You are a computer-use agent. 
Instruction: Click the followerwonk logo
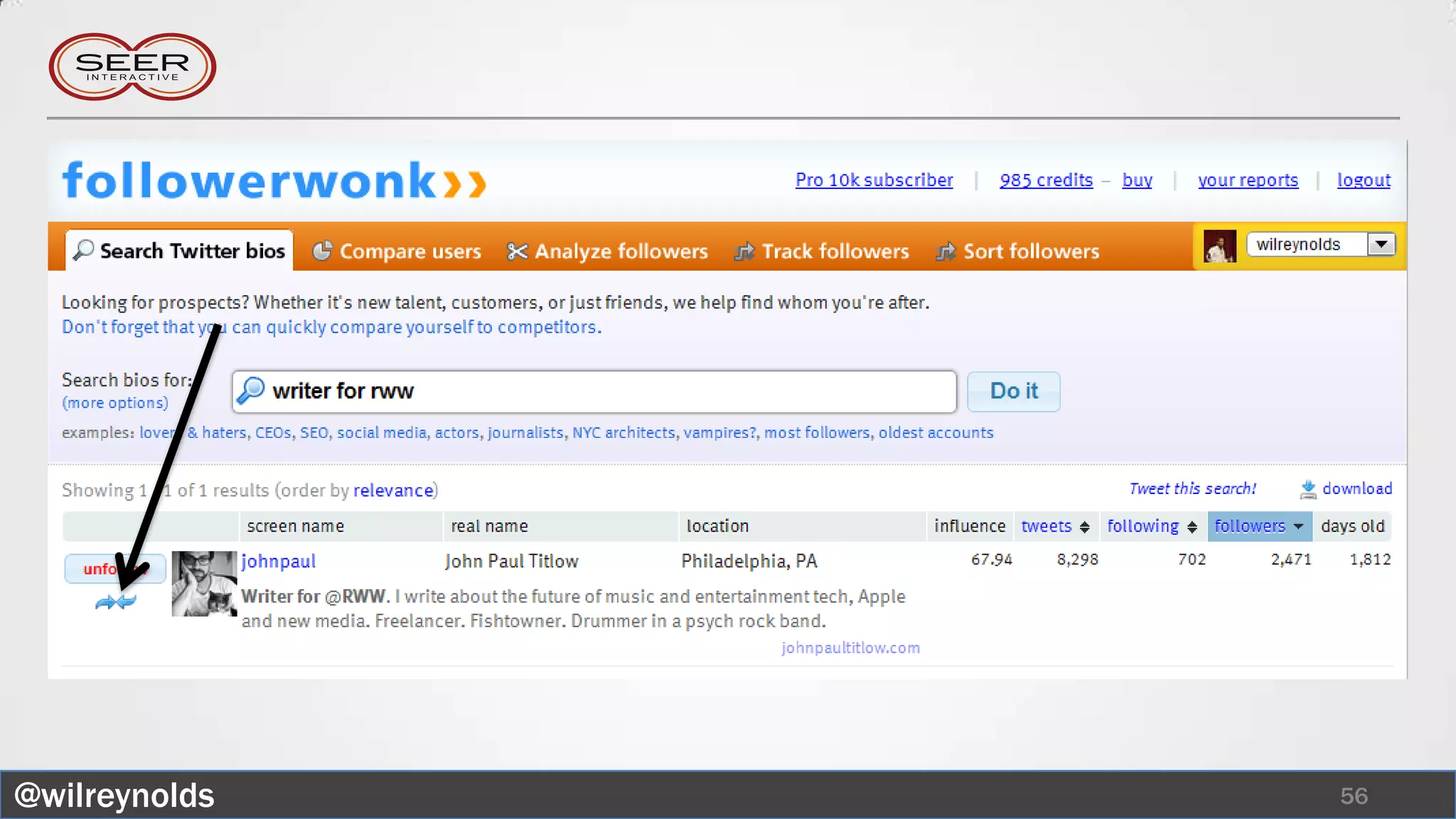(274, 181)
